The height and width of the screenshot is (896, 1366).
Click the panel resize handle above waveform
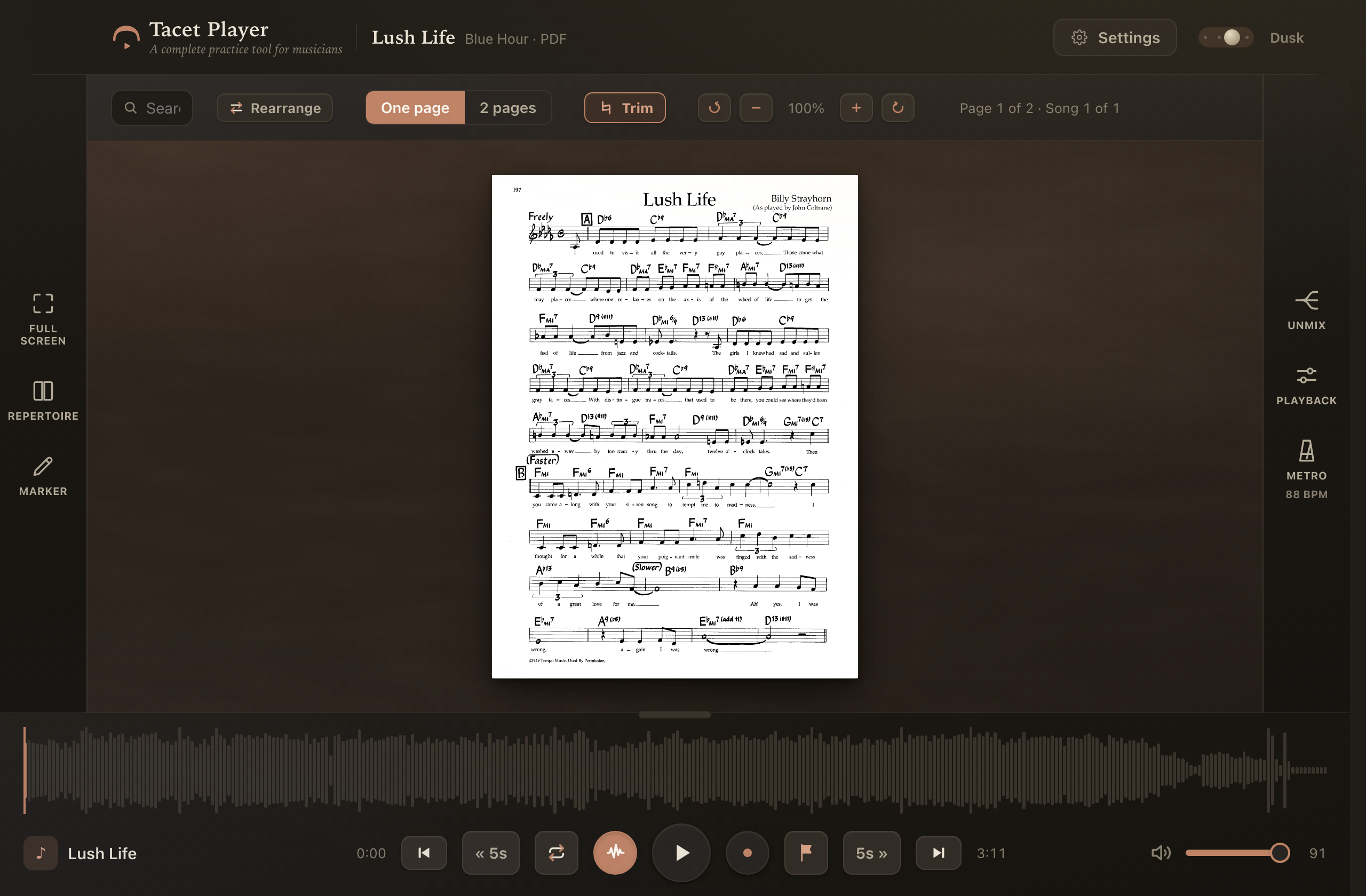[x=675, y=715]
